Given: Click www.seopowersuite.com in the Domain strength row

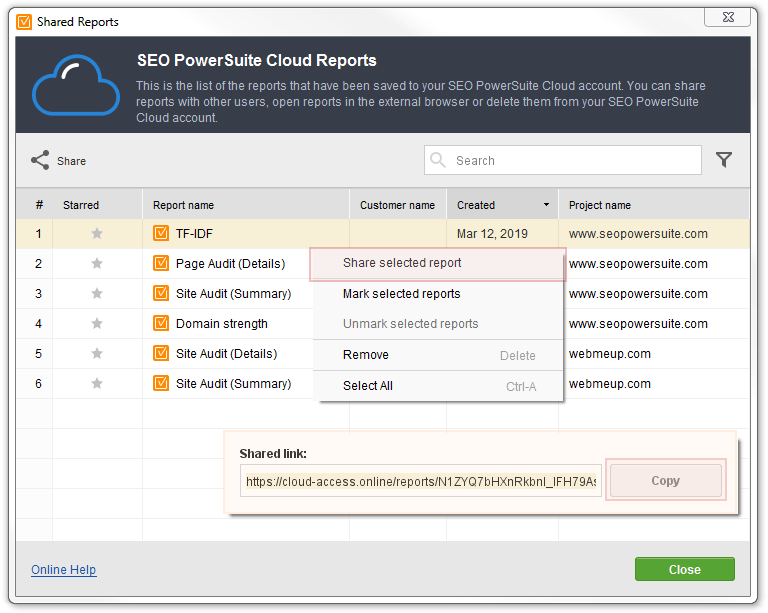Looking at the screenshot, I should click(638, 324).
